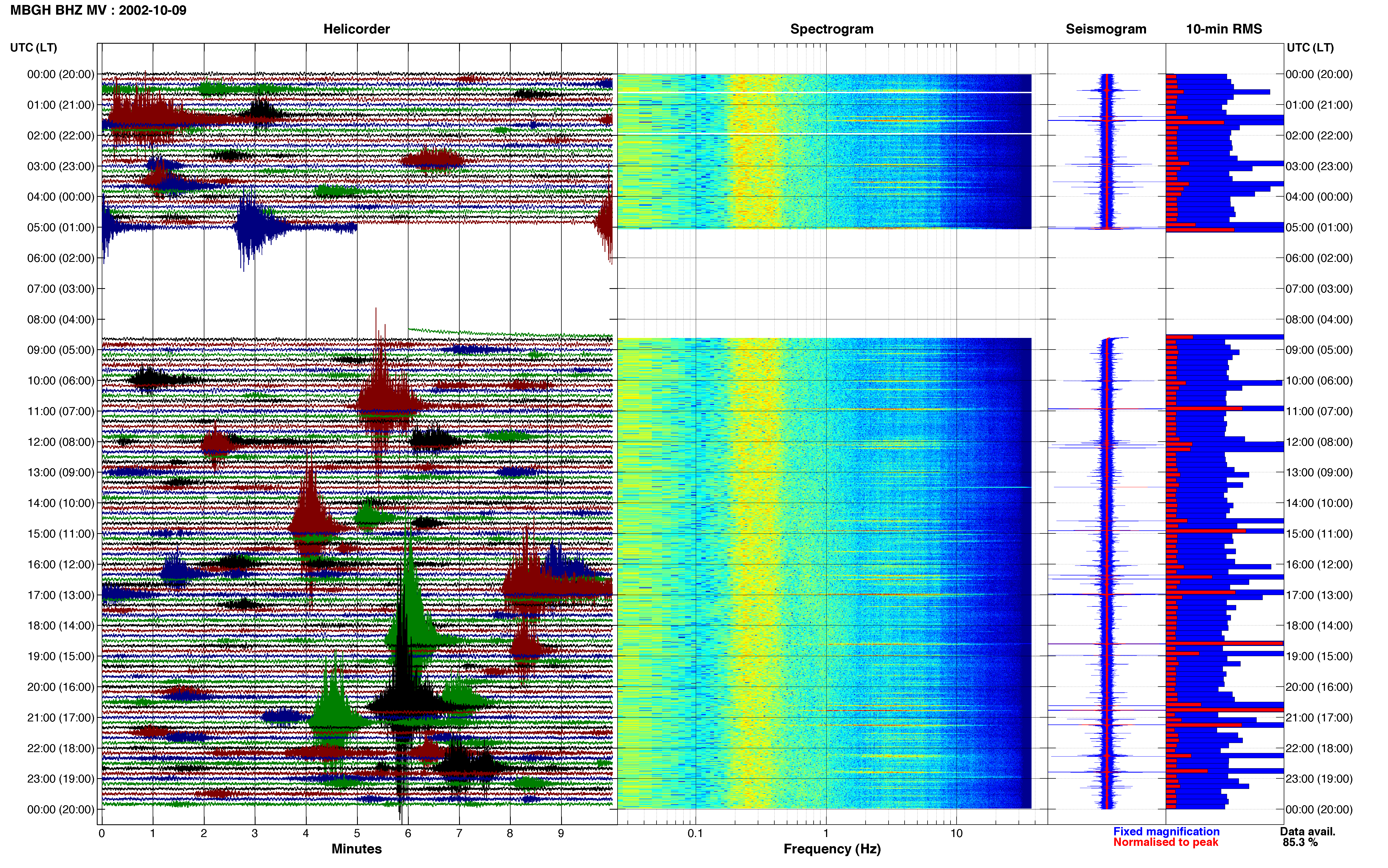Screen dimensions: 1388x868
Task: Click tick '6' on the Minutes axis
Action: click(x=408, y=833)
